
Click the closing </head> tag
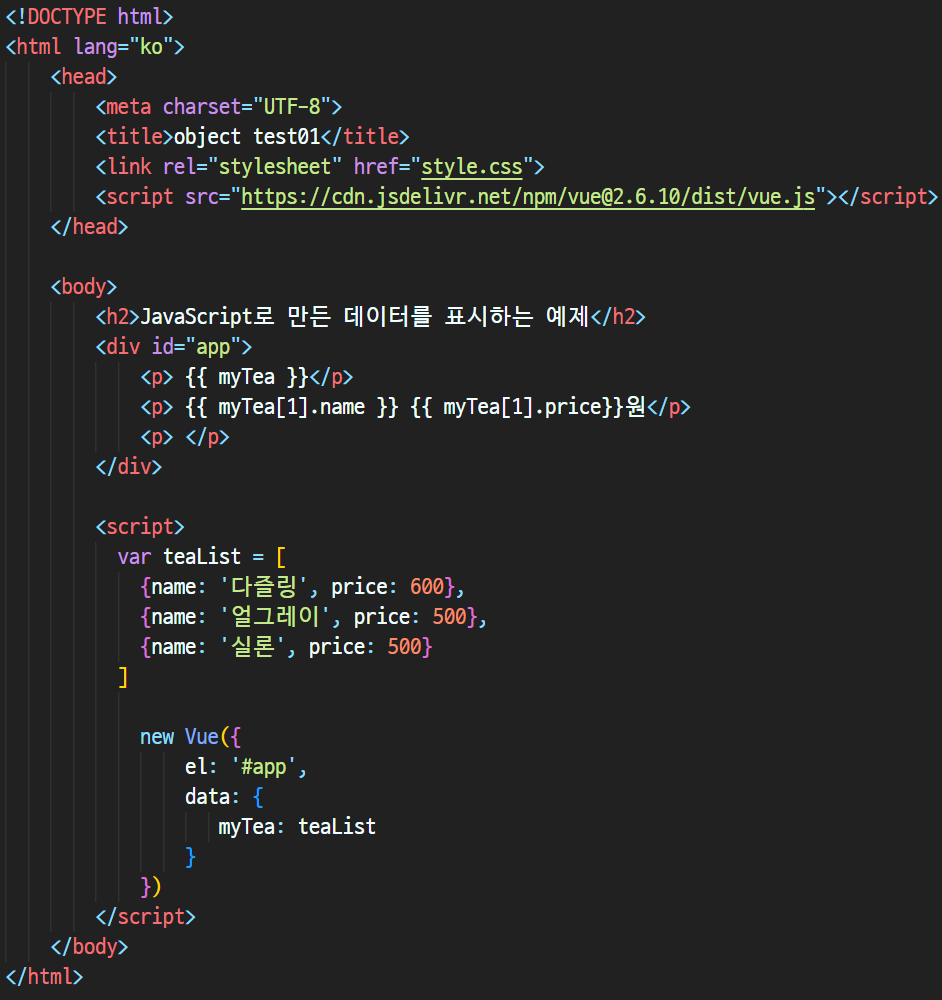89,226
